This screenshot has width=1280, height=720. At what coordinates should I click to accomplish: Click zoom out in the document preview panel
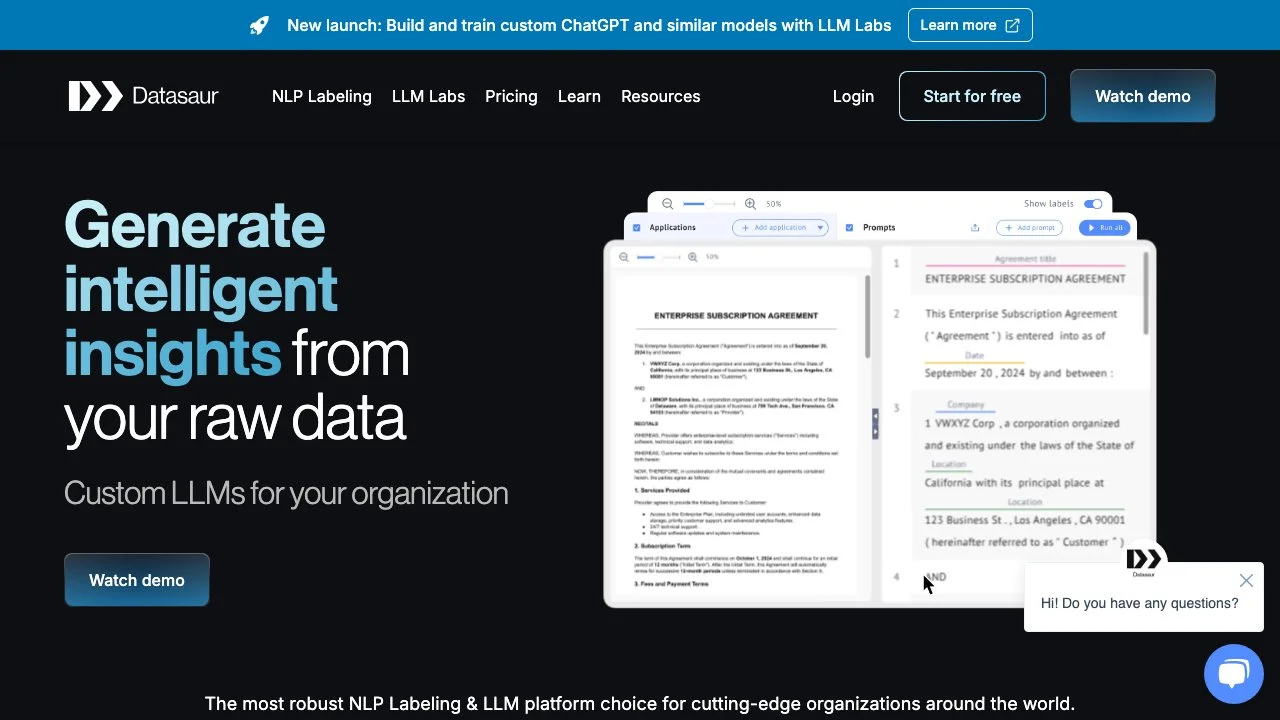pyautogui.click(x=624, y=257)
